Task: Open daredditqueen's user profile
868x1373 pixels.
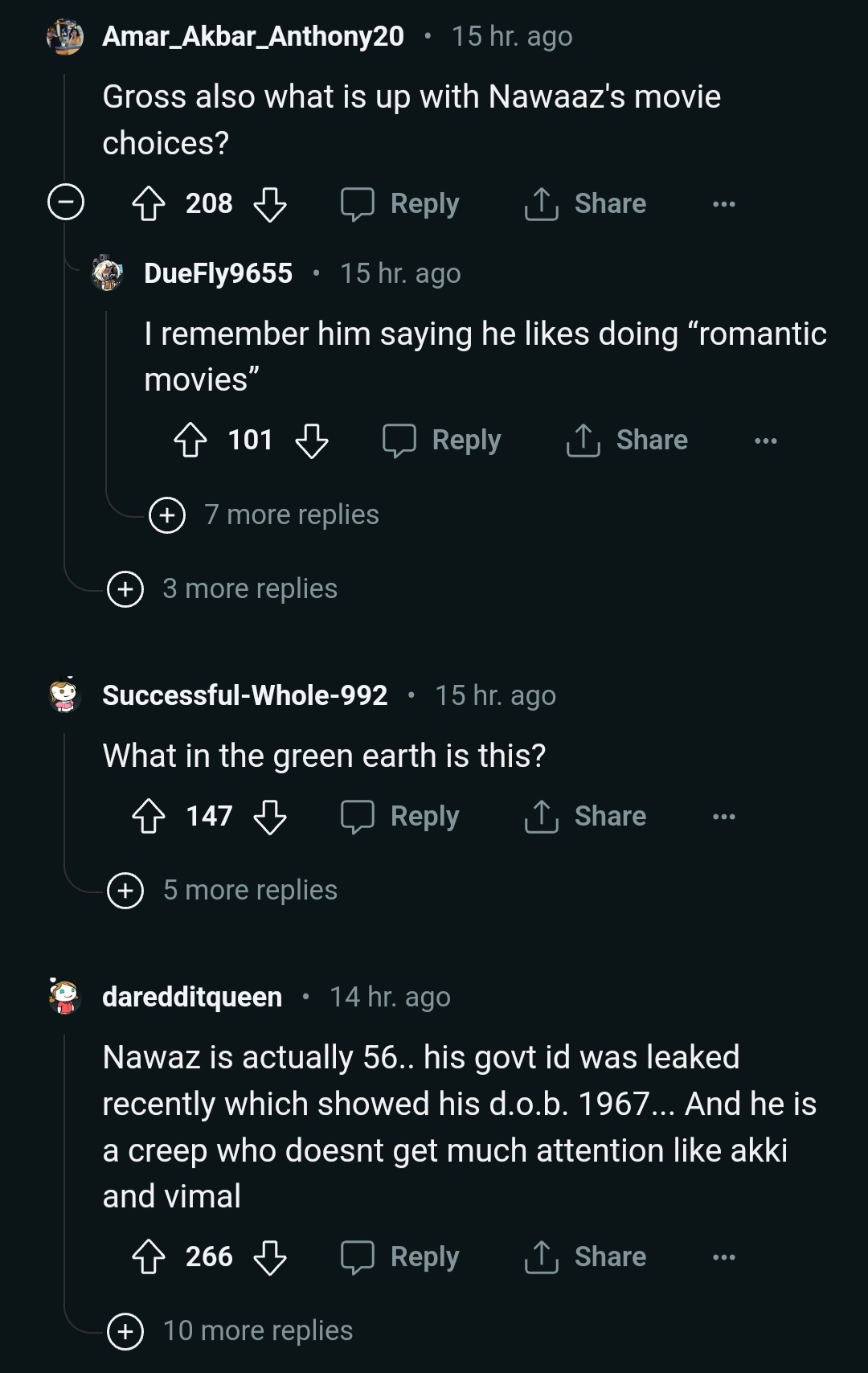Action: coord(191,997)
